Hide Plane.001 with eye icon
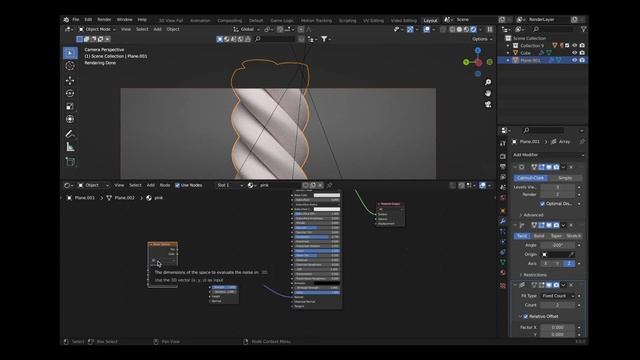 (575, 60)
